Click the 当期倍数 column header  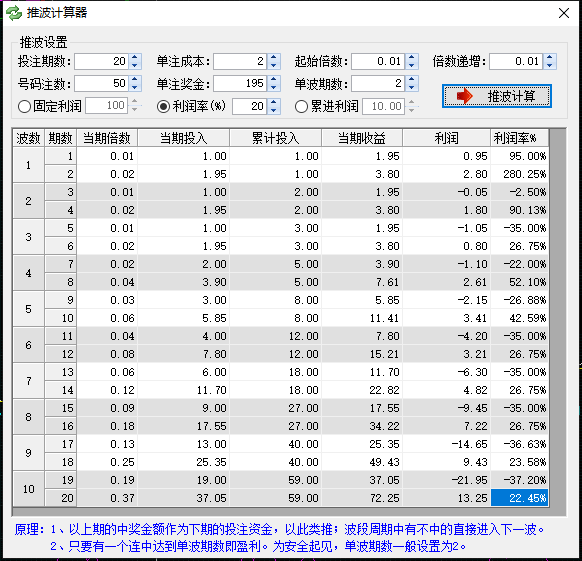[x=107, y=138]
